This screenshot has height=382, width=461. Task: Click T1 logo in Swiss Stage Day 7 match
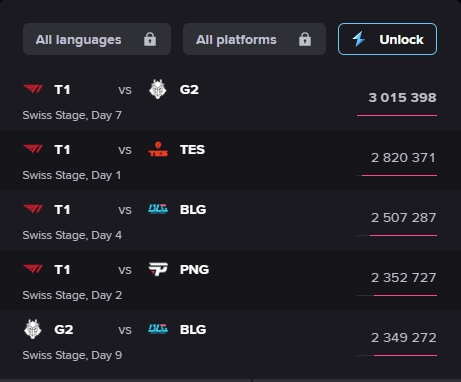click(33, 89)
